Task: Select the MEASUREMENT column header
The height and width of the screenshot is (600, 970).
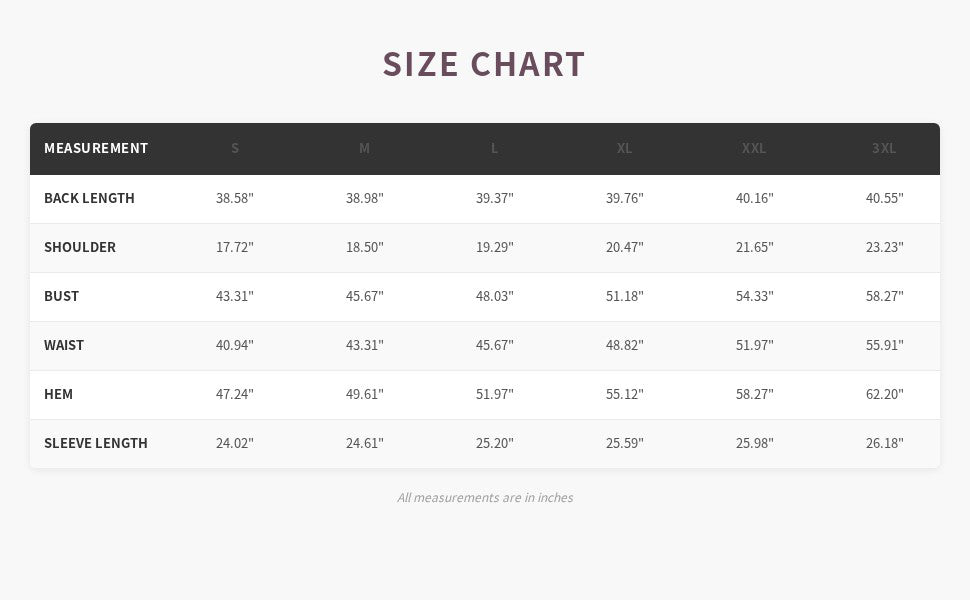Action: tap(96, 148)
